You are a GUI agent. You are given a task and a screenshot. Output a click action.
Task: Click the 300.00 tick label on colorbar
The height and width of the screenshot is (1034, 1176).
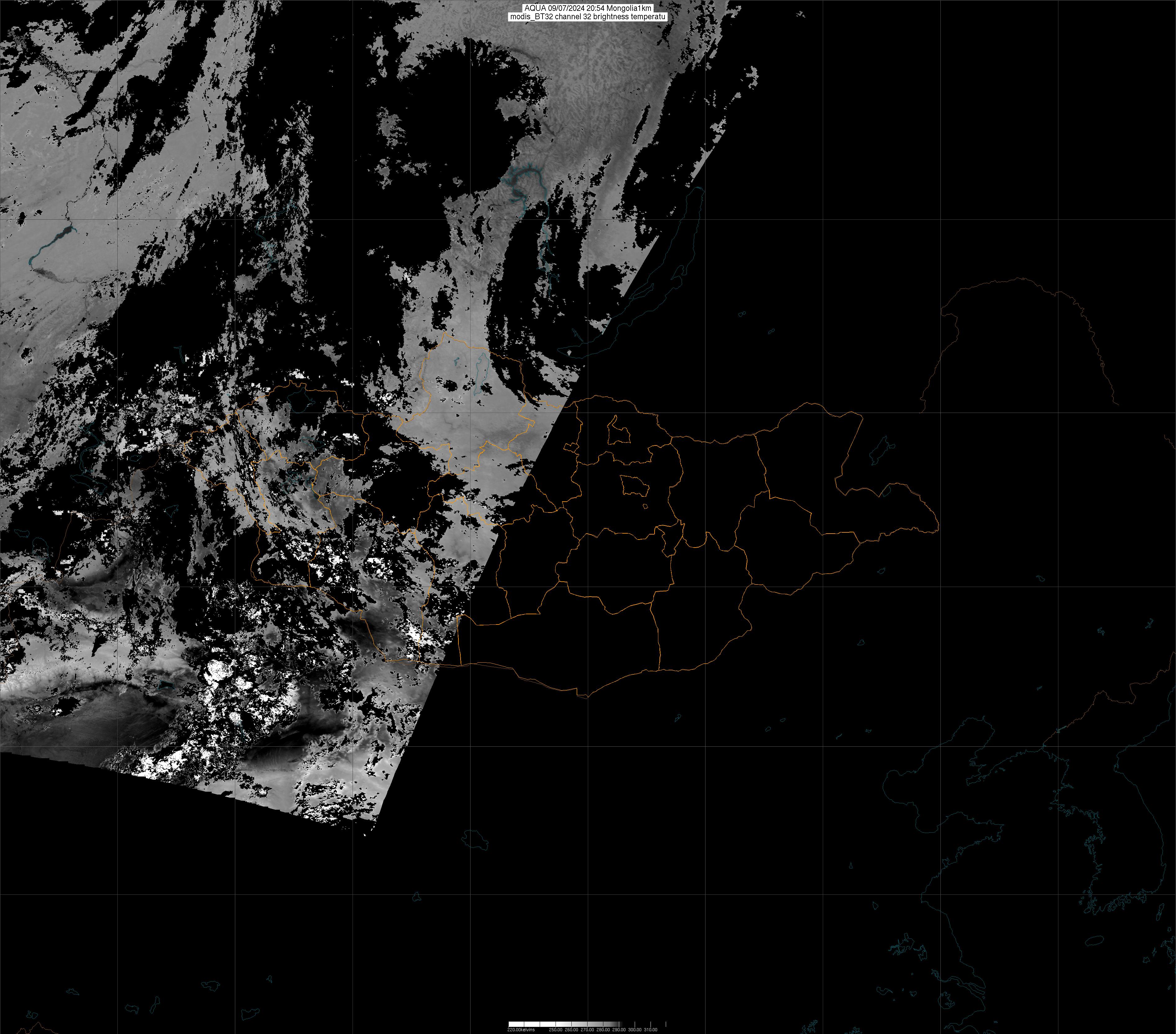point(635,1029)
